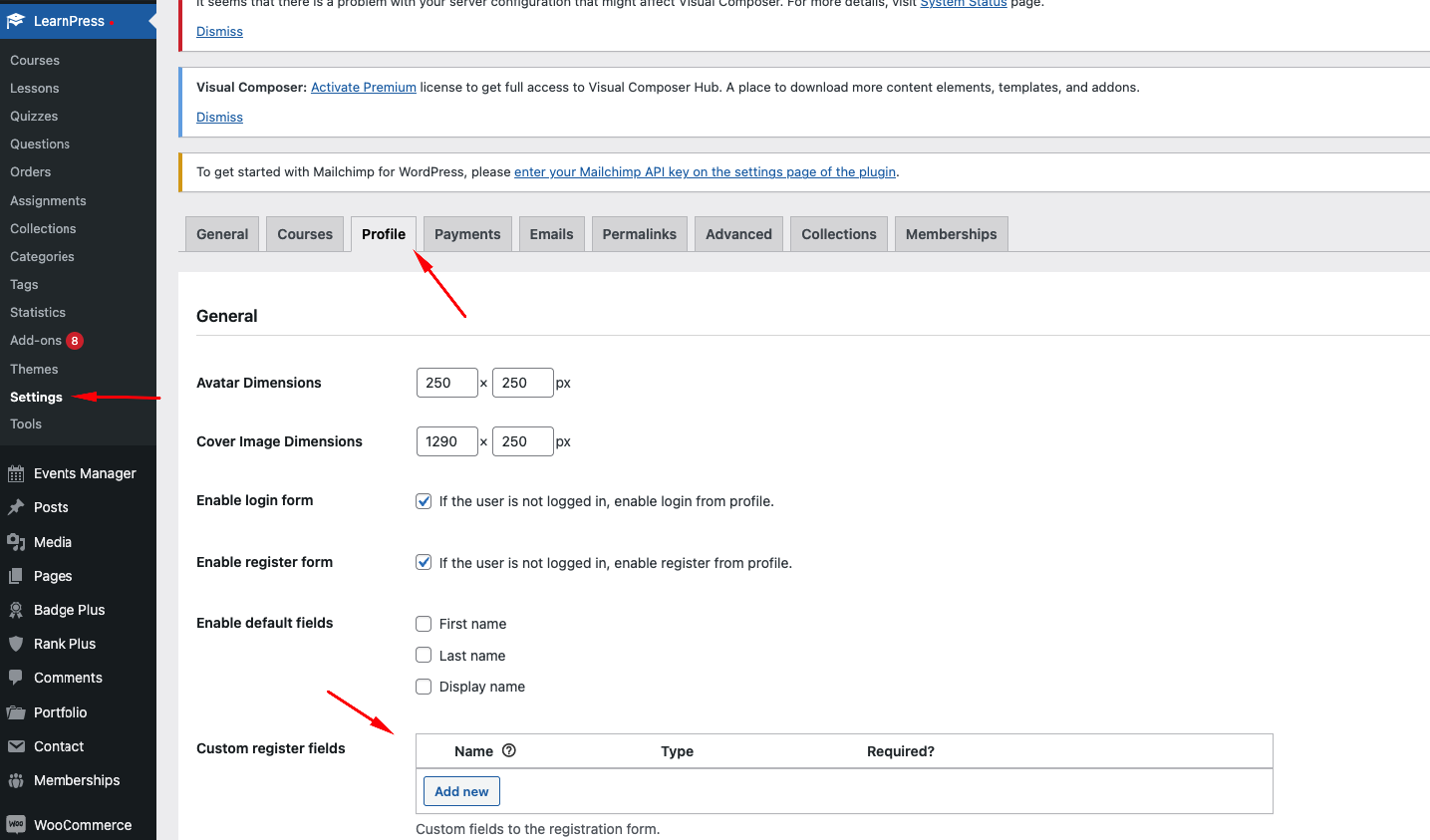Open the Advanced settings tab
Viewport: 1430px width, 840px height.
pos(738,234)
